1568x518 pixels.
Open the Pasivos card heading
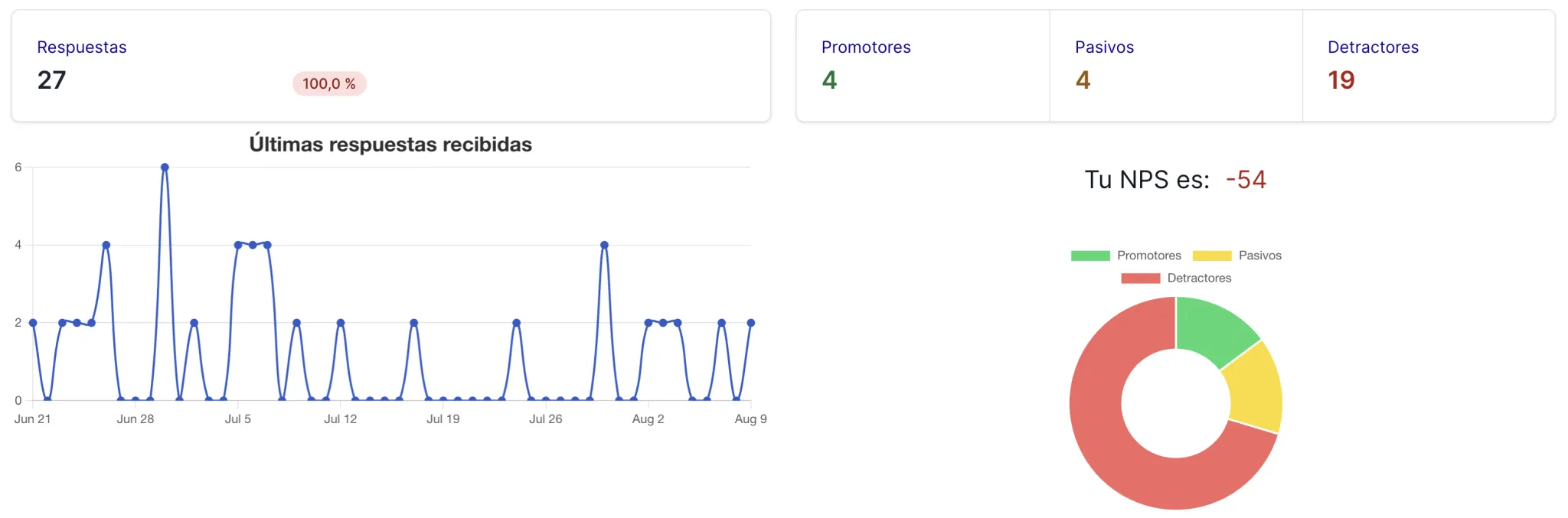coord(1104,47)
